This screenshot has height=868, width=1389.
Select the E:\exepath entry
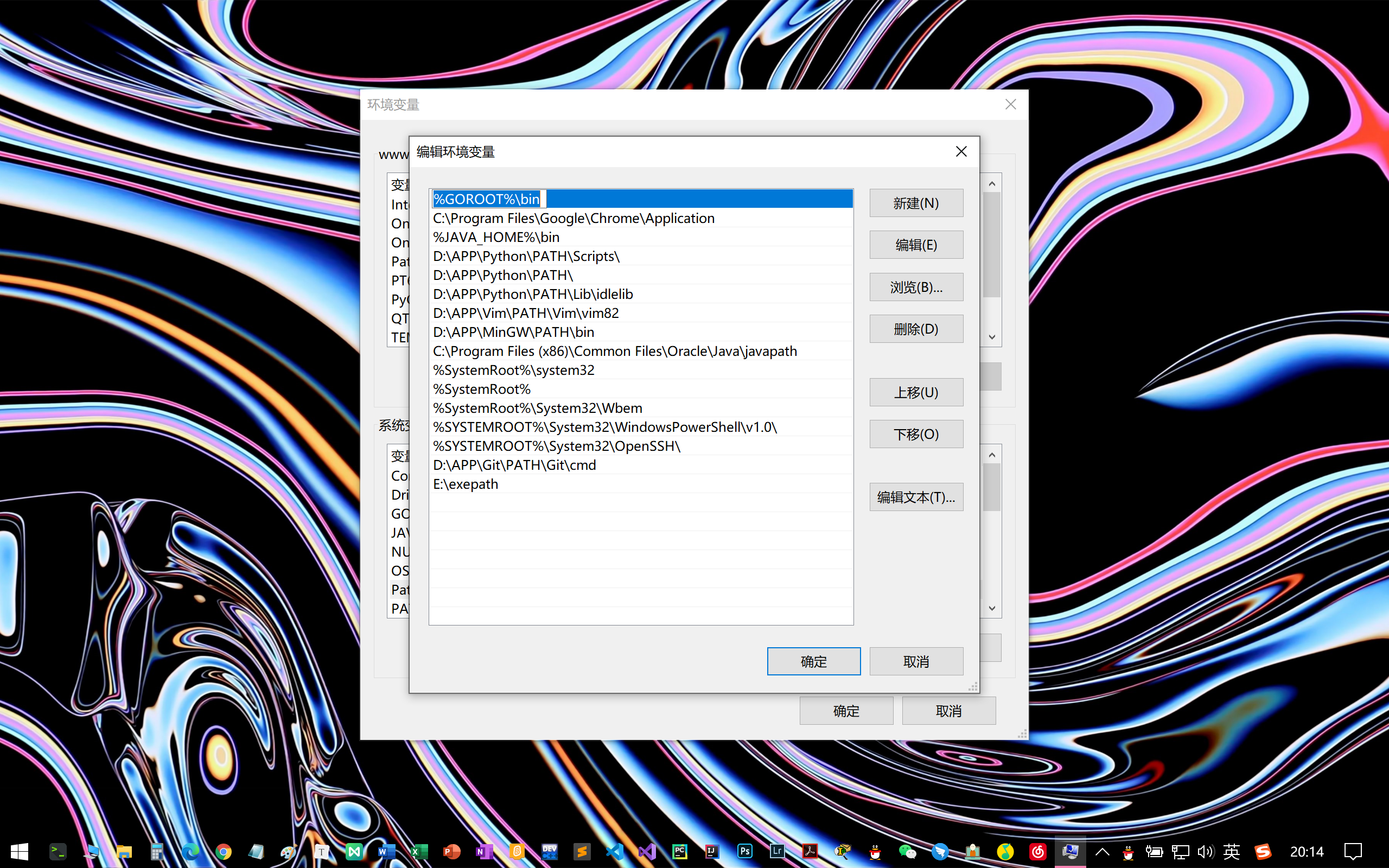click(466, 484)
